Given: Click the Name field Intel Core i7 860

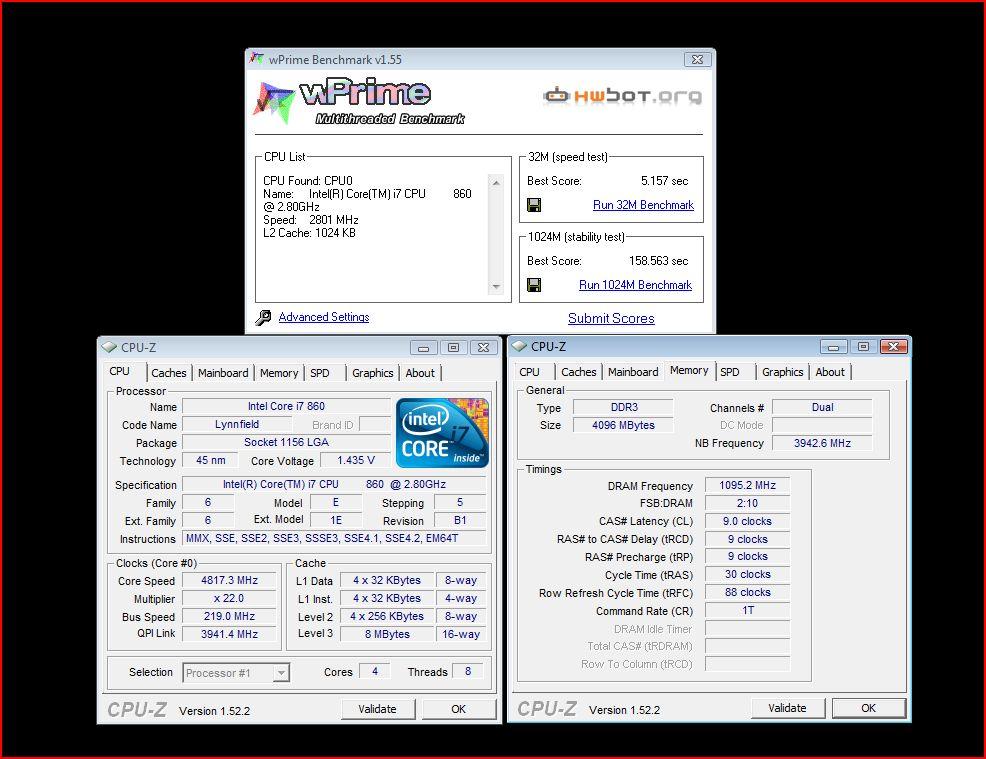Looking at the screenshot, I should [x=286, y=406].
